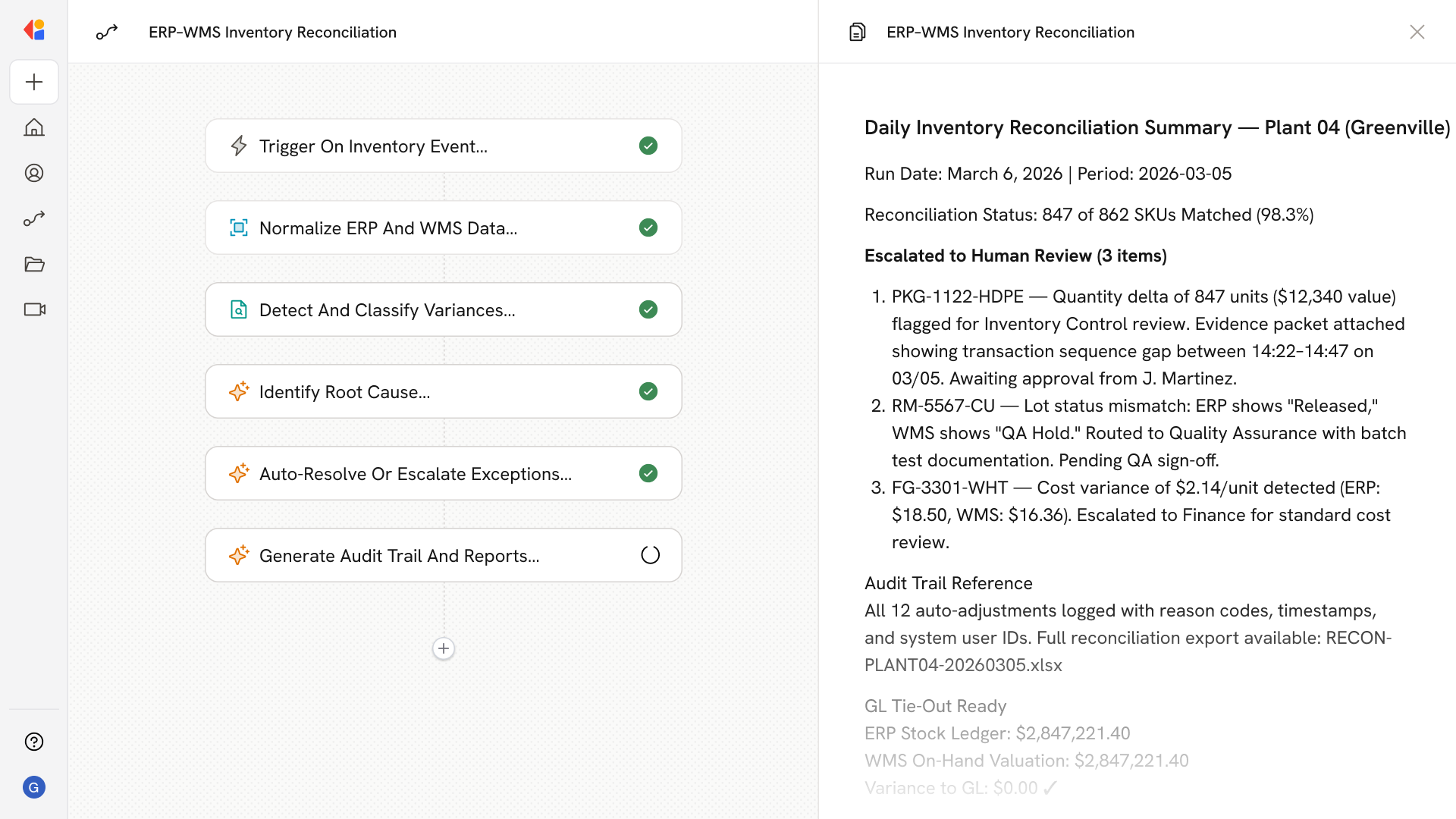Close the reconciliation report panel
Screen dimensions: 1456x819
pos(1417,32)
